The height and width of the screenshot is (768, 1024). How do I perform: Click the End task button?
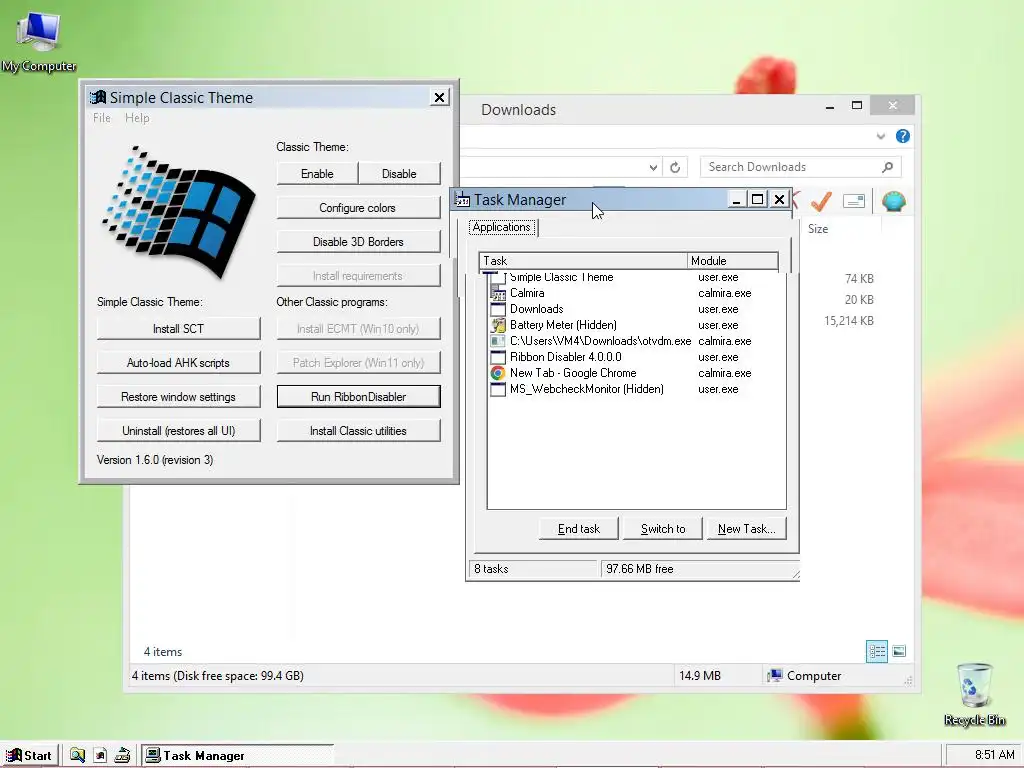(579, 529)
